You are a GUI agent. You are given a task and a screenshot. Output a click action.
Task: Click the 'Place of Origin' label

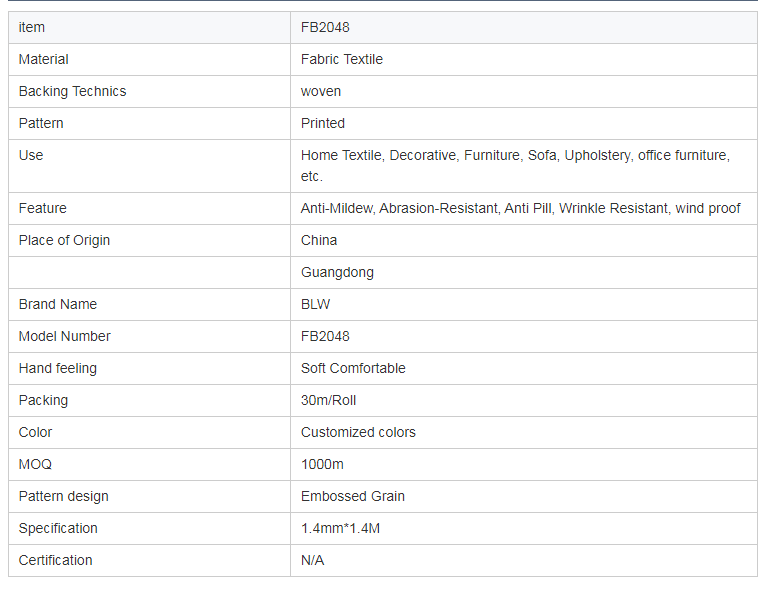coord(64,240)
